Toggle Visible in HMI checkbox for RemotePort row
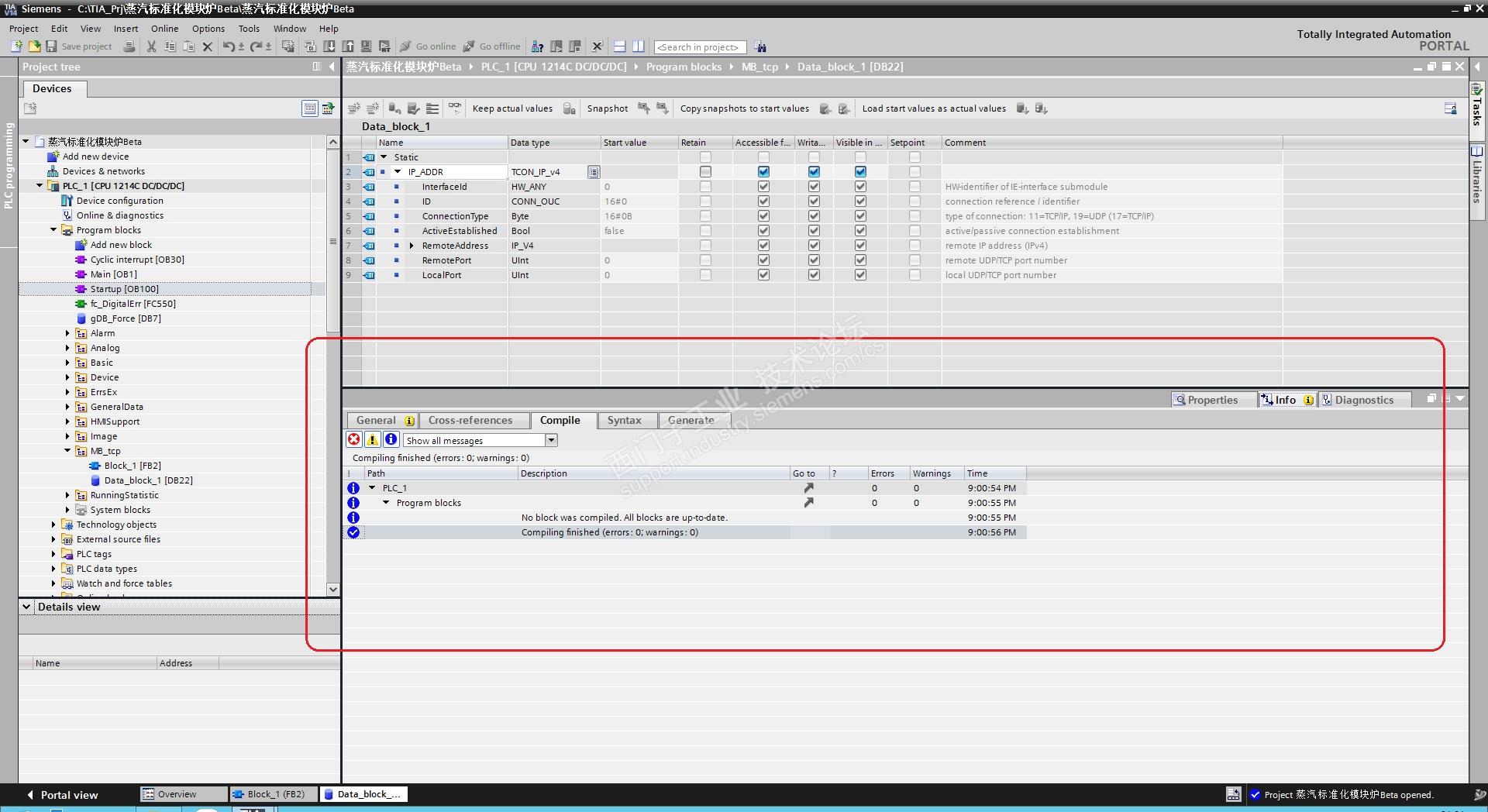Image resolution: width=1488 pixels, height=812 pixels. (860, 260)
